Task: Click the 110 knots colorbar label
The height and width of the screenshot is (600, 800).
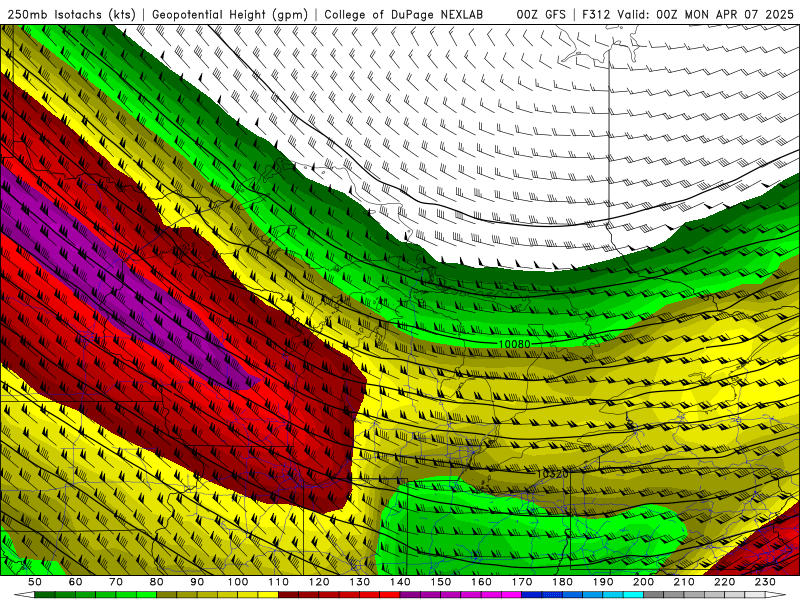Action: point(278,581)
